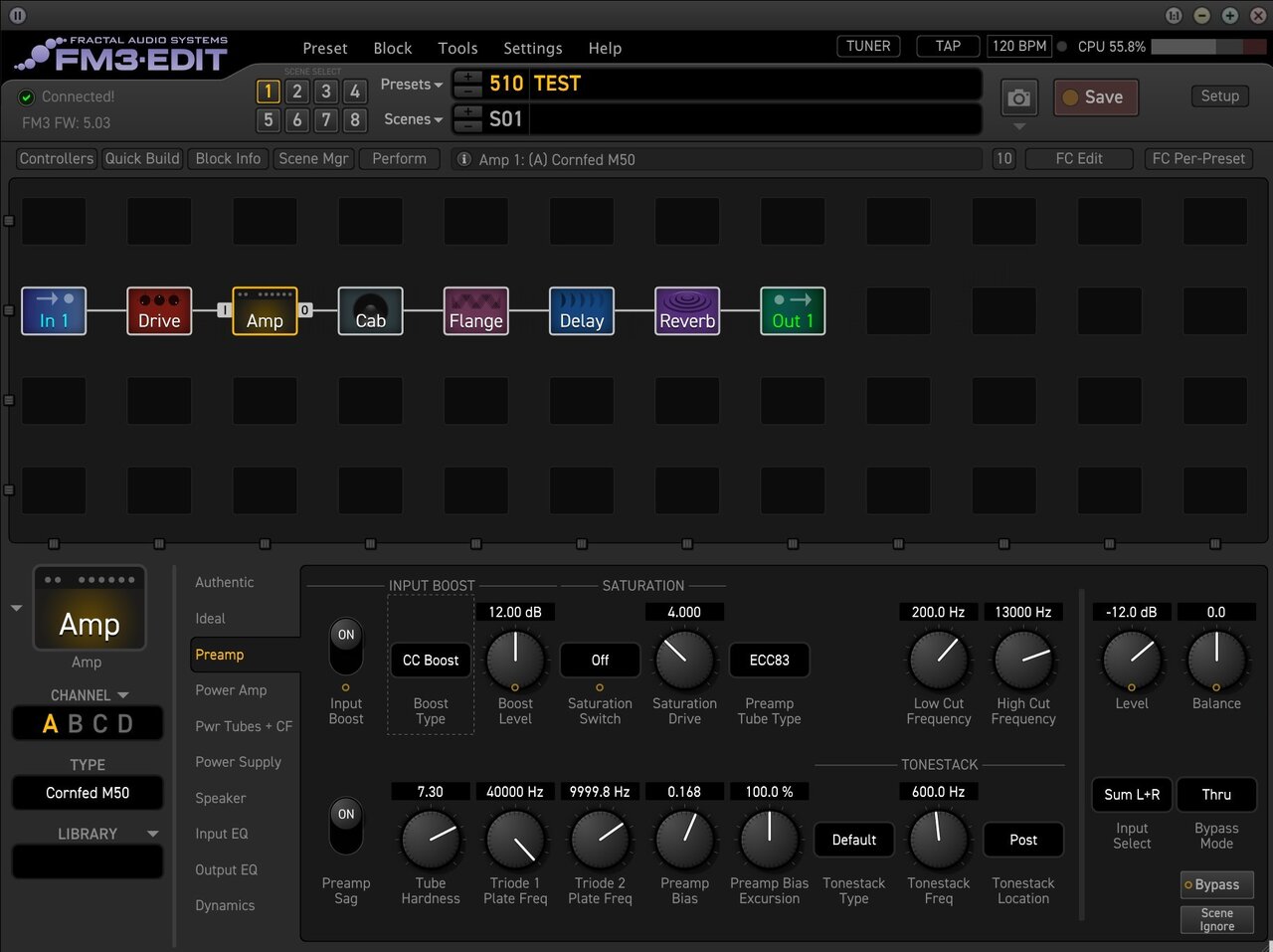This screenshot has width=1273, height=952.
Task: Select scene 8 button
Action: coord(354,120)
